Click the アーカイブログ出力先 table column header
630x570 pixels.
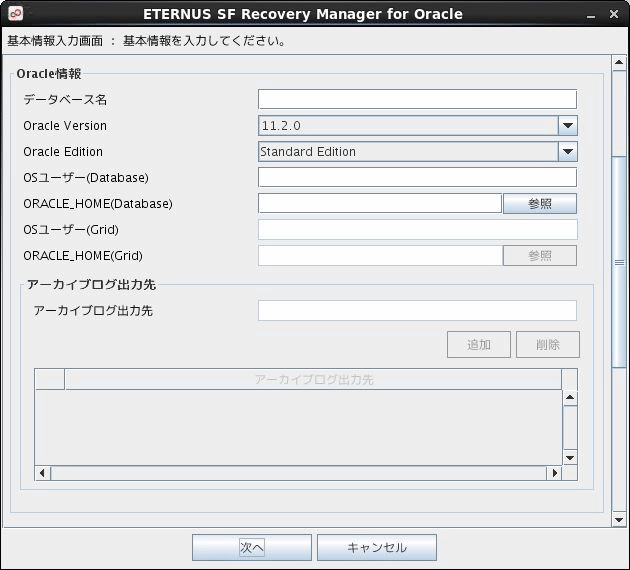coord(313,380)
